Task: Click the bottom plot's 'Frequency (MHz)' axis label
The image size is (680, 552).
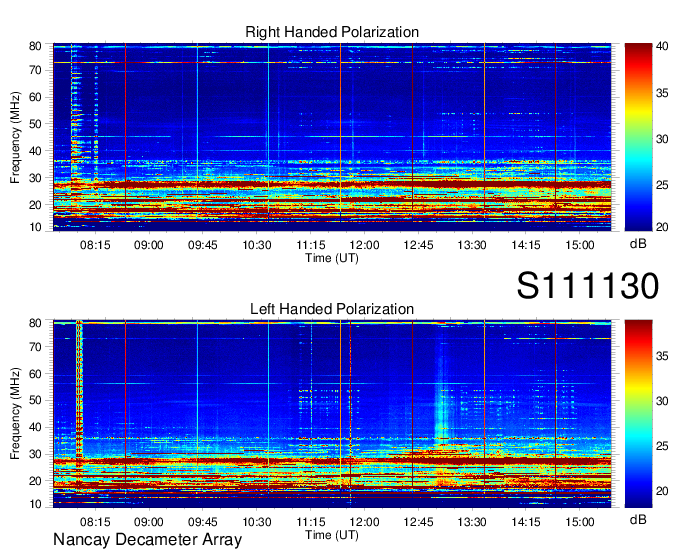Action: point(15,414)
